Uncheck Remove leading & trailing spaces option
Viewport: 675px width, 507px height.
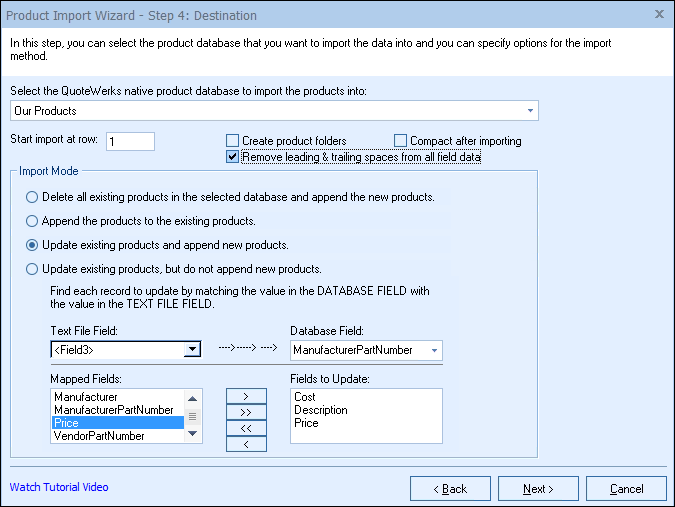tap(233, 157)
